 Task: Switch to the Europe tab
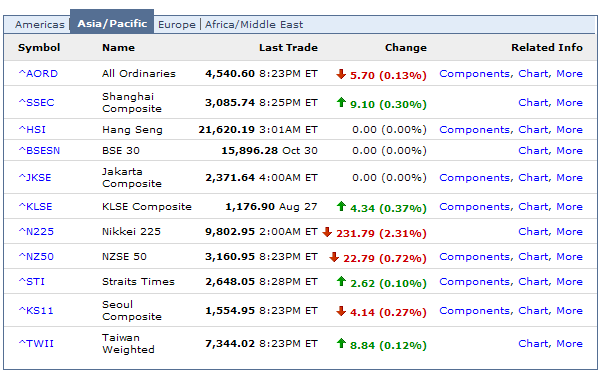click(177, 24)
